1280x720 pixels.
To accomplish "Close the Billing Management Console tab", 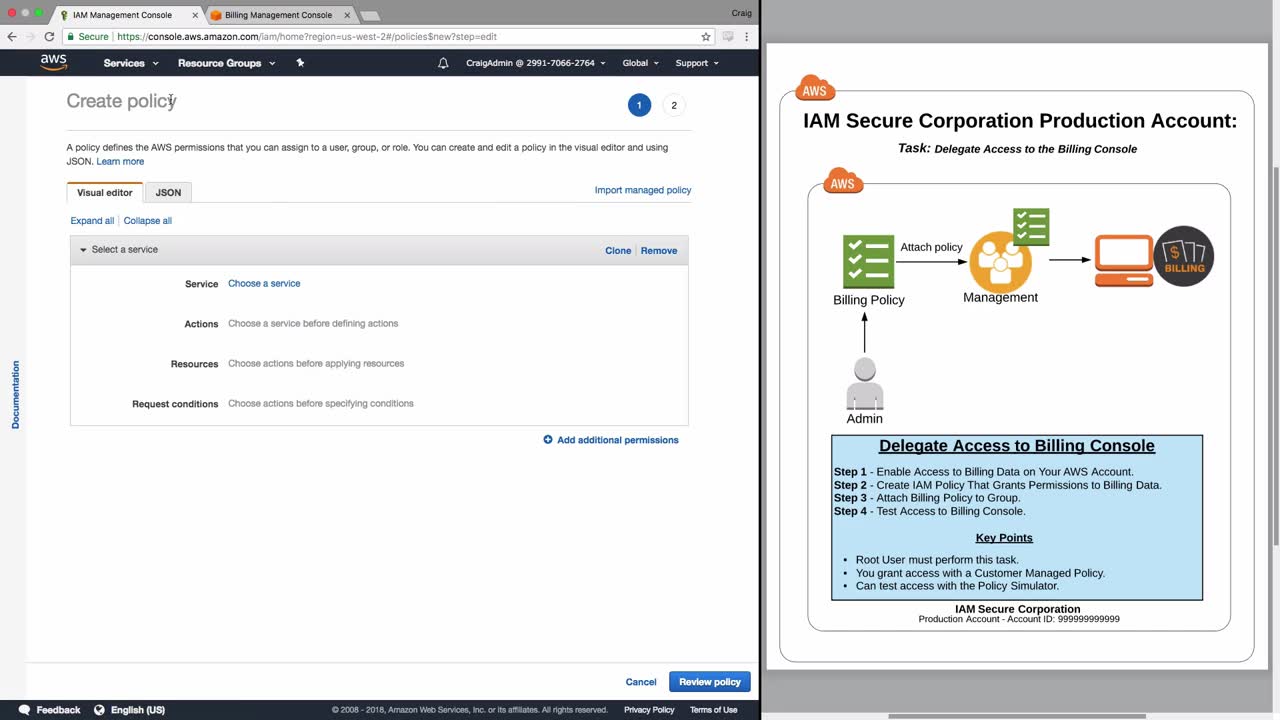I will click(347, 15).
